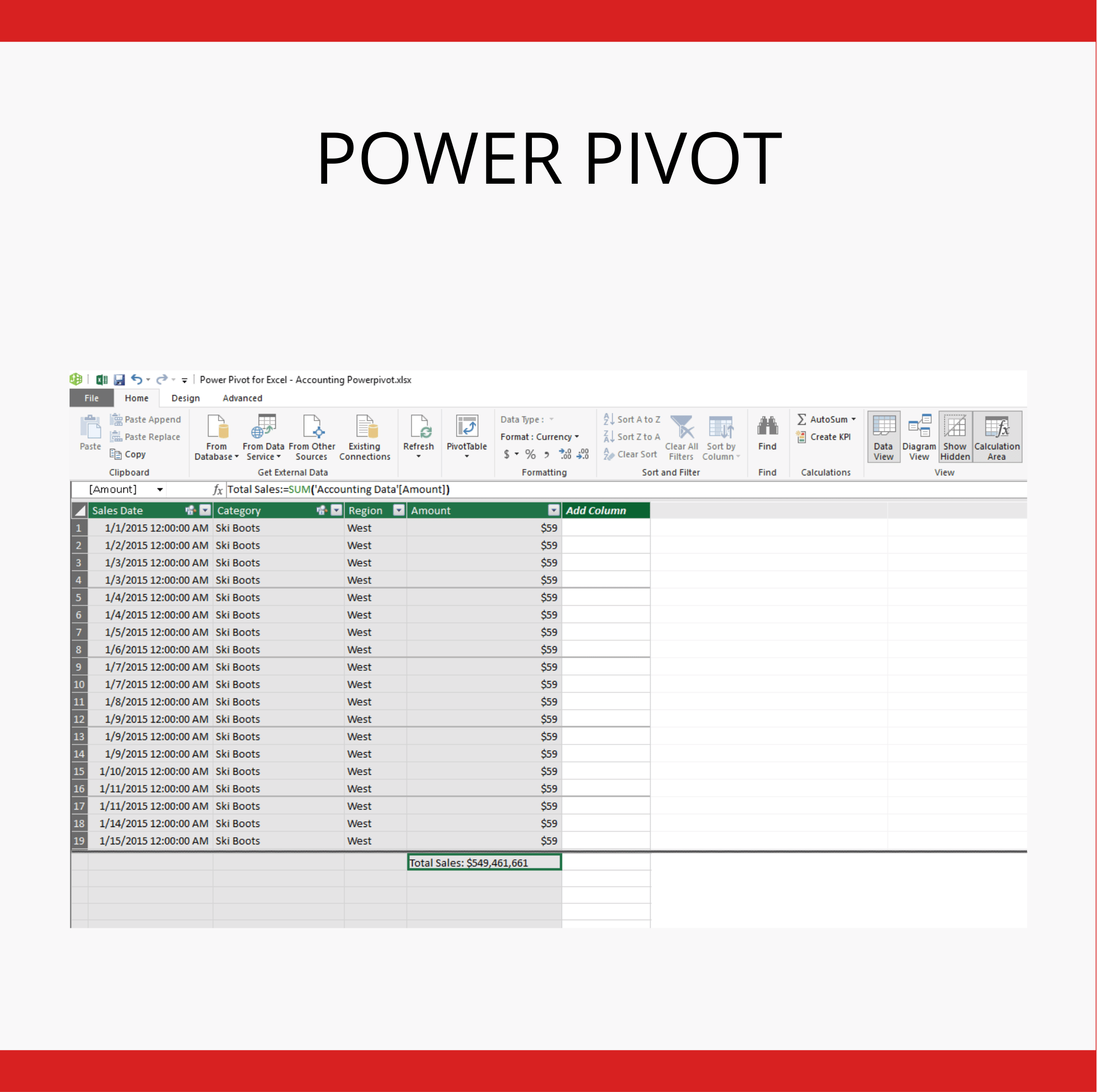Select row header number 19
Viewport: 1097px width, 1092px height.
click(79, 841)
